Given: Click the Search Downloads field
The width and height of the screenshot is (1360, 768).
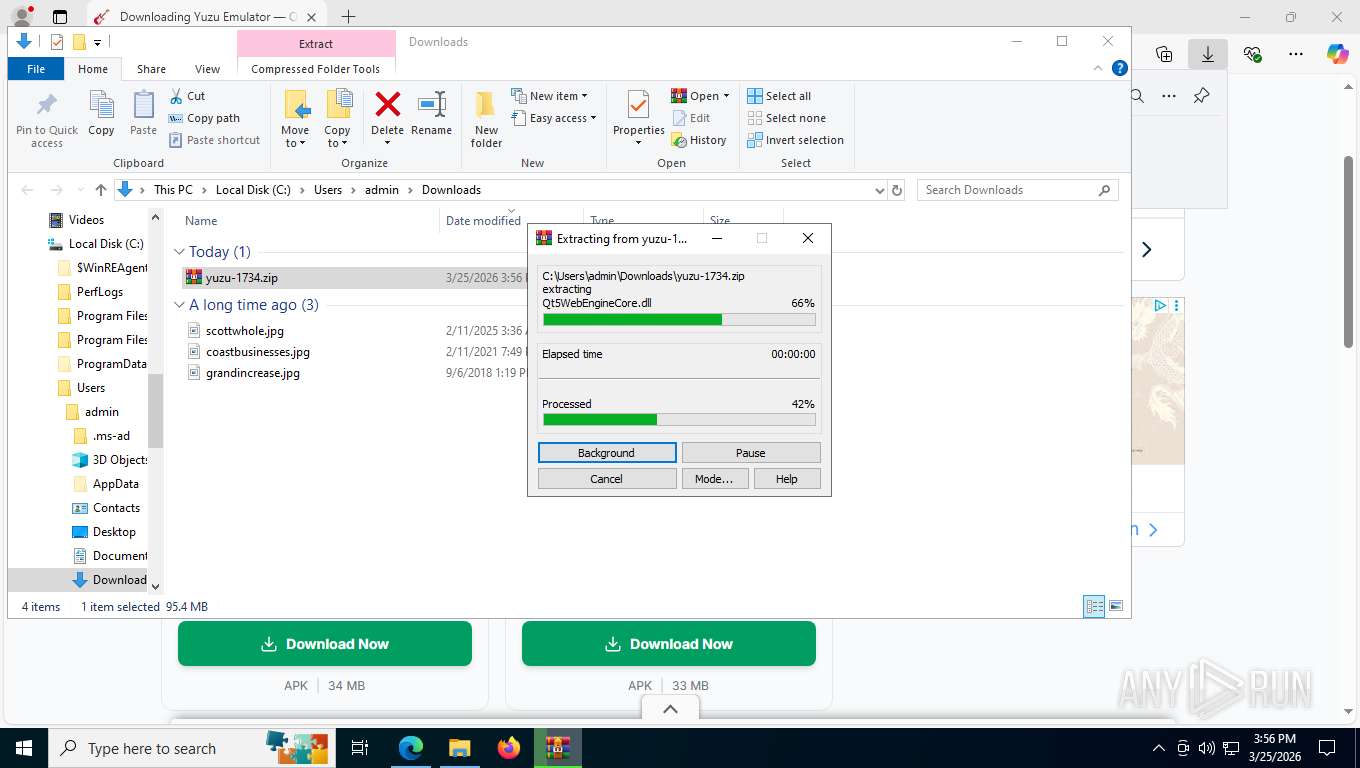Looking at the screenshot, I should (x=1017, y=190).
